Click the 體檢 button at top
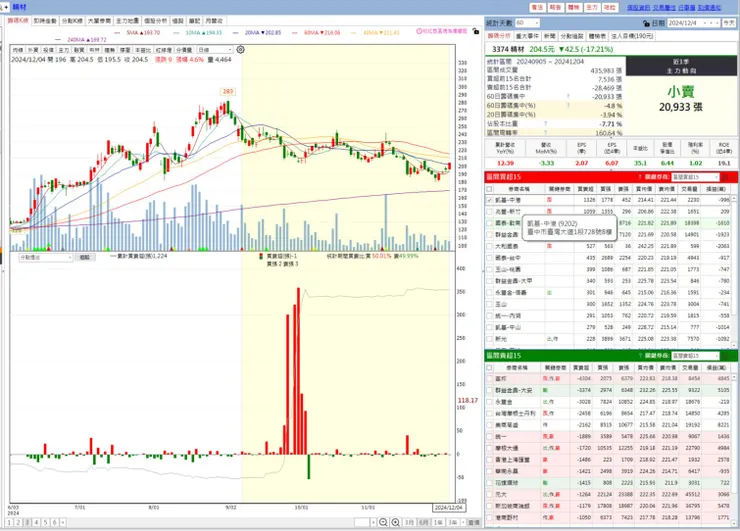The image size is (740, 531). (x=573, y=8)
